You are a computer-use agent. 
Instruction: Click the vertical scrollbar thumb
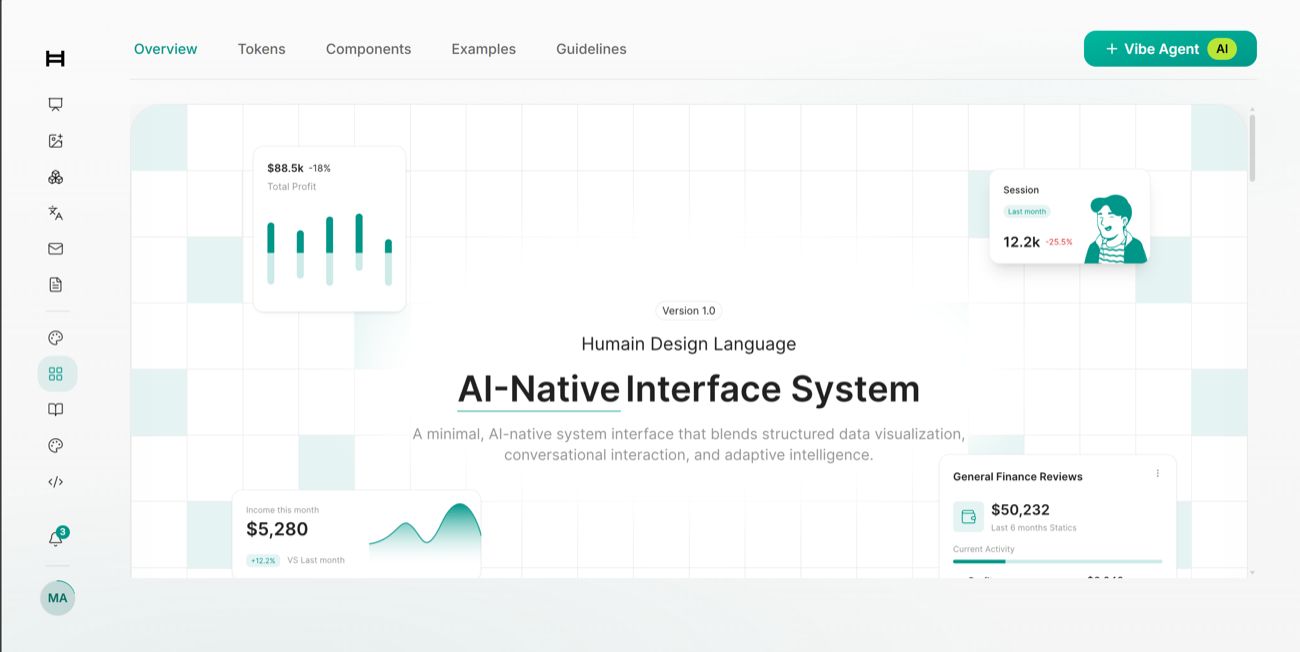[1252, 148]
